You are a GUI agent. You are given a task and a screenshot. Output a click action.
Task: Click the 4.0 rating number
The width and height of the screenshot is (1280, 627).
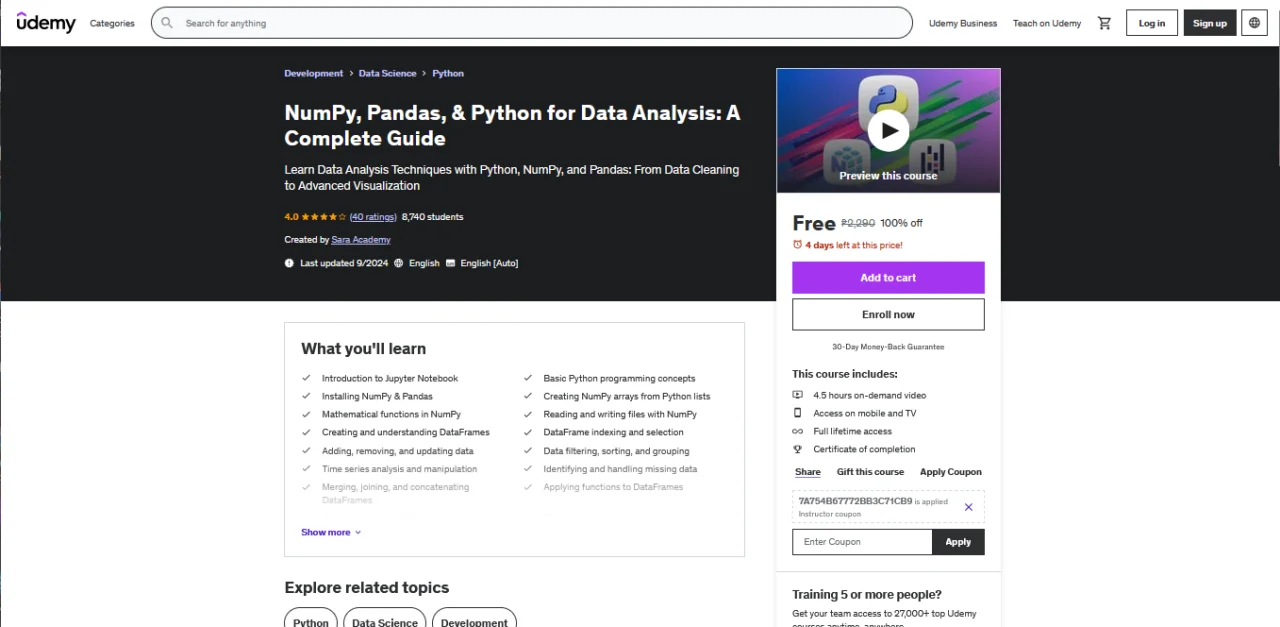(x=291, y=217)
